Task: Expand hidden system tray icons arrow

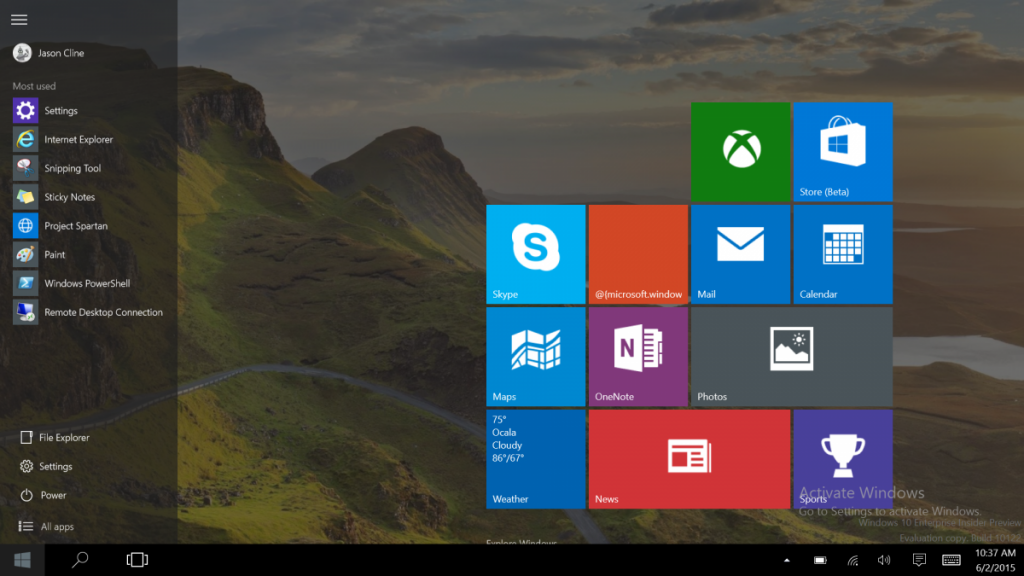Action: [x=787, y=560]
